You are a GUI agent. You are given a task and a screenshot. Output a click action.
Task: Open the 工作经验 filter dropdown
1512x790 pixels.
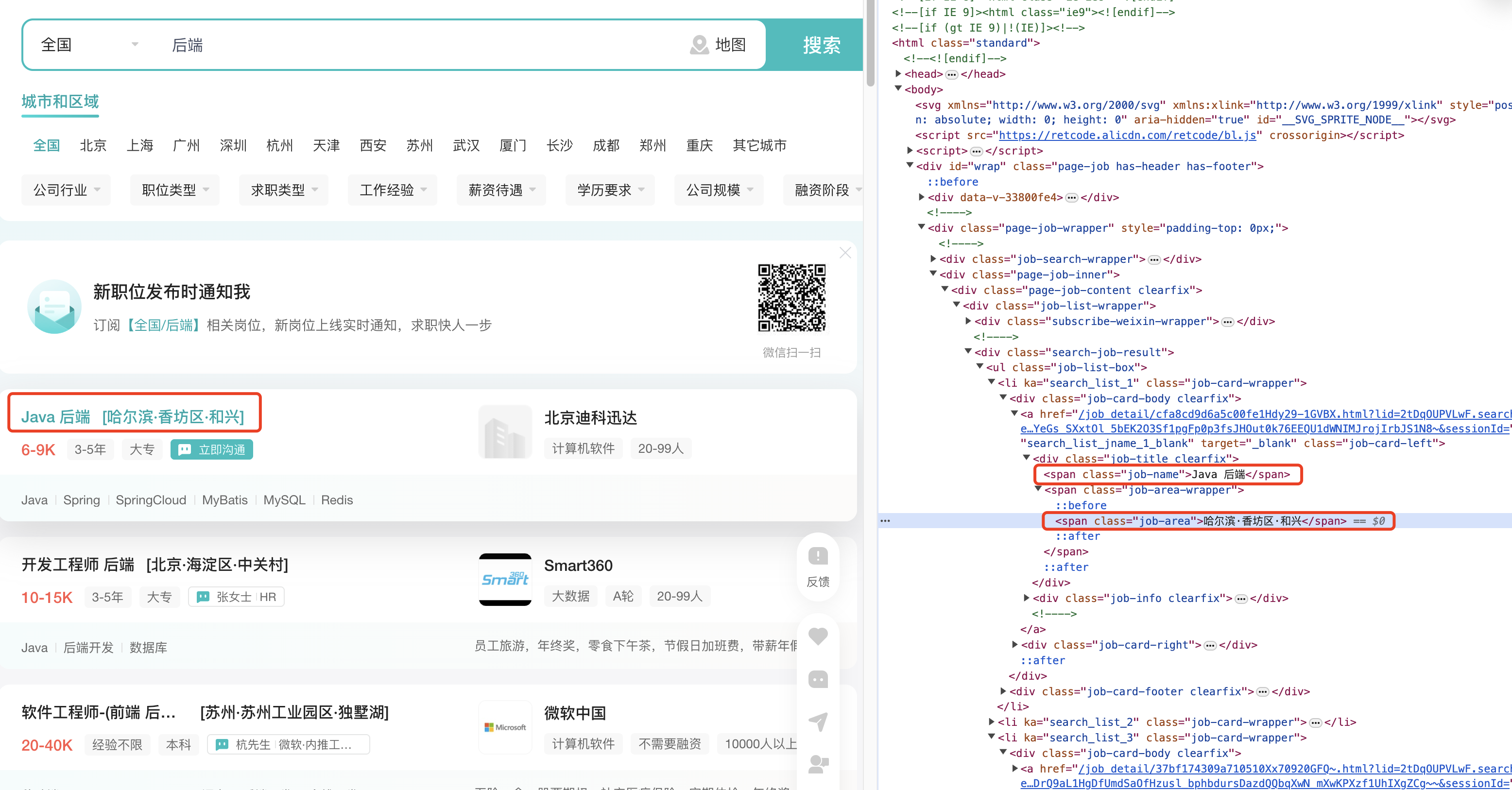click(392, 190)
